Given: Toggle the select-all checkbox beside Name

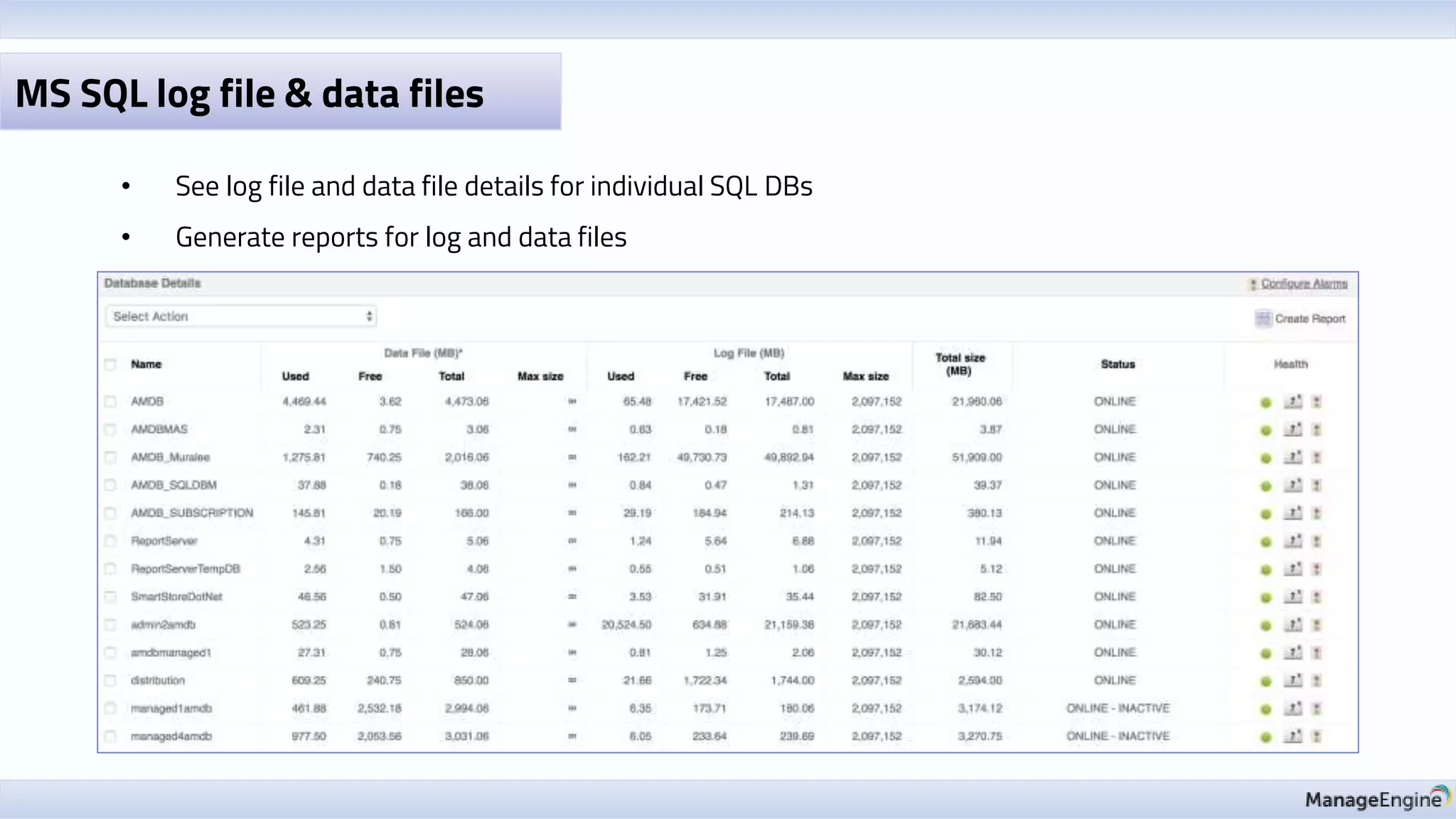Looking at the screenshot, I should click(x=110, y=365).
